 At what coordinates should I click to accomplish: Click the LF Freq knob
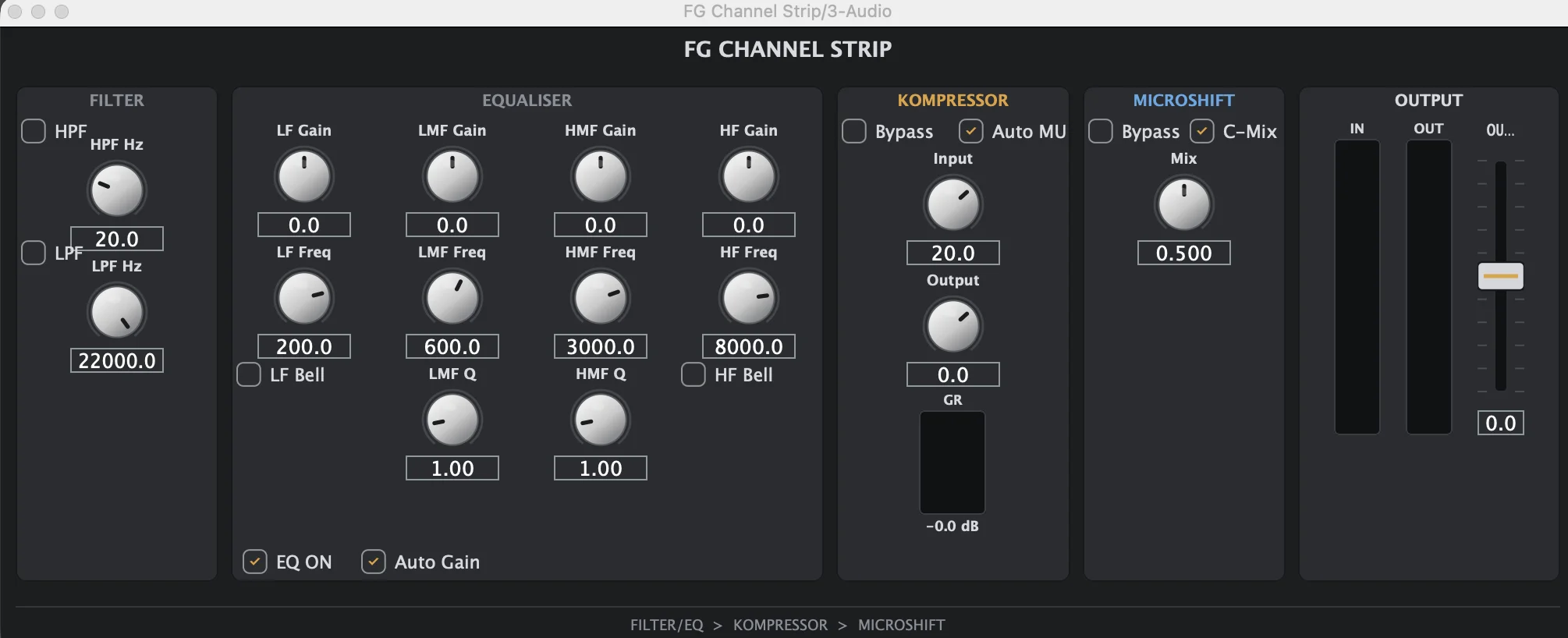click(304, 298)
